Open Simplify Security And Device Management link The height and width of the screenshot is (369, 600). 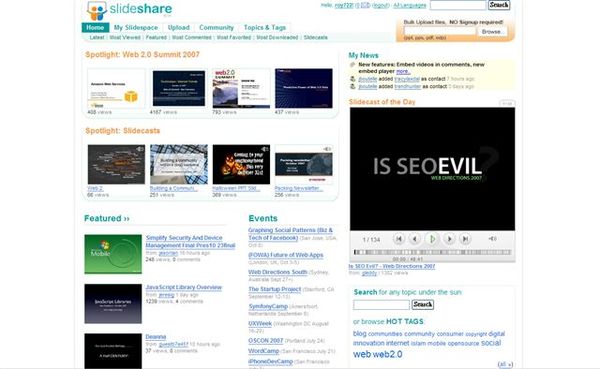click(190, 242)
